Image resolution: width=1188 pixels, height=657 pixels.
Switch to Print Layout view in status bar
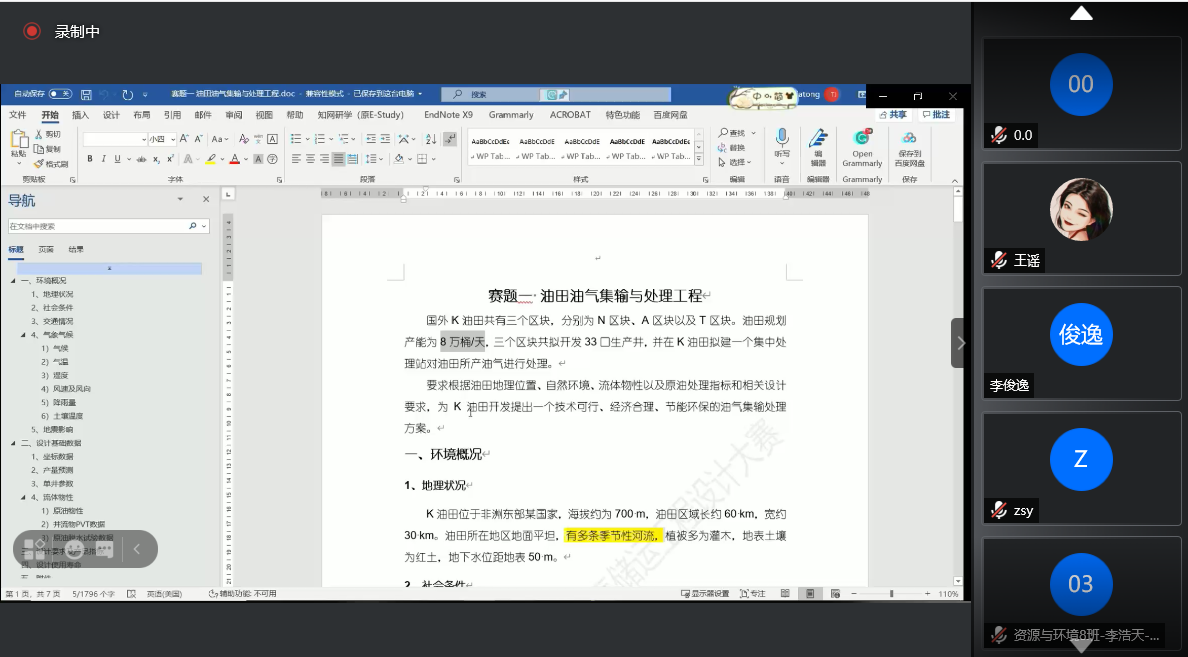click(810, 593)
